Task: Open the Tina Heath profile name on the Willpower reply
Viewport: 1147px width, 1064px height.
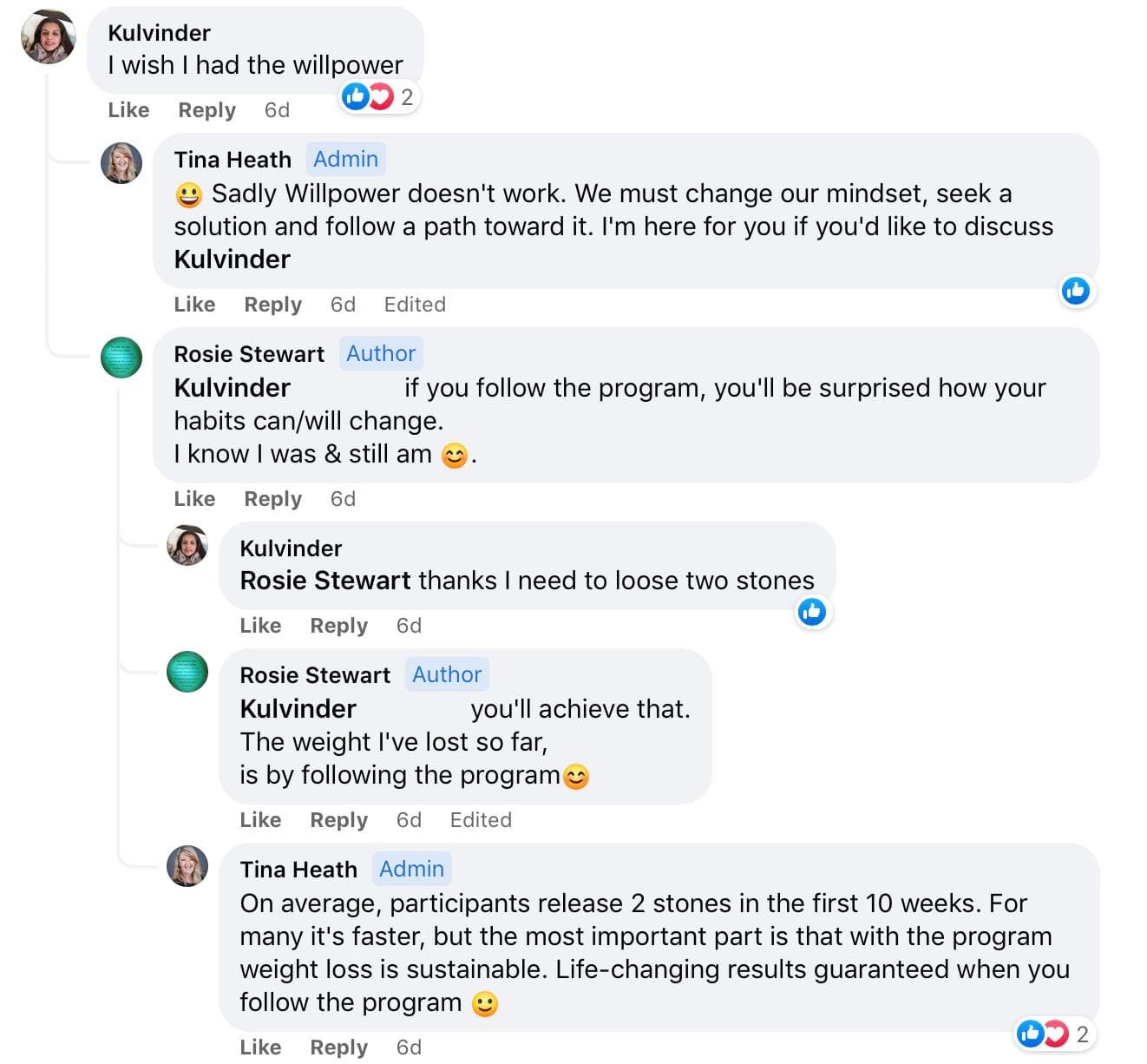Action: click(233, 160)
